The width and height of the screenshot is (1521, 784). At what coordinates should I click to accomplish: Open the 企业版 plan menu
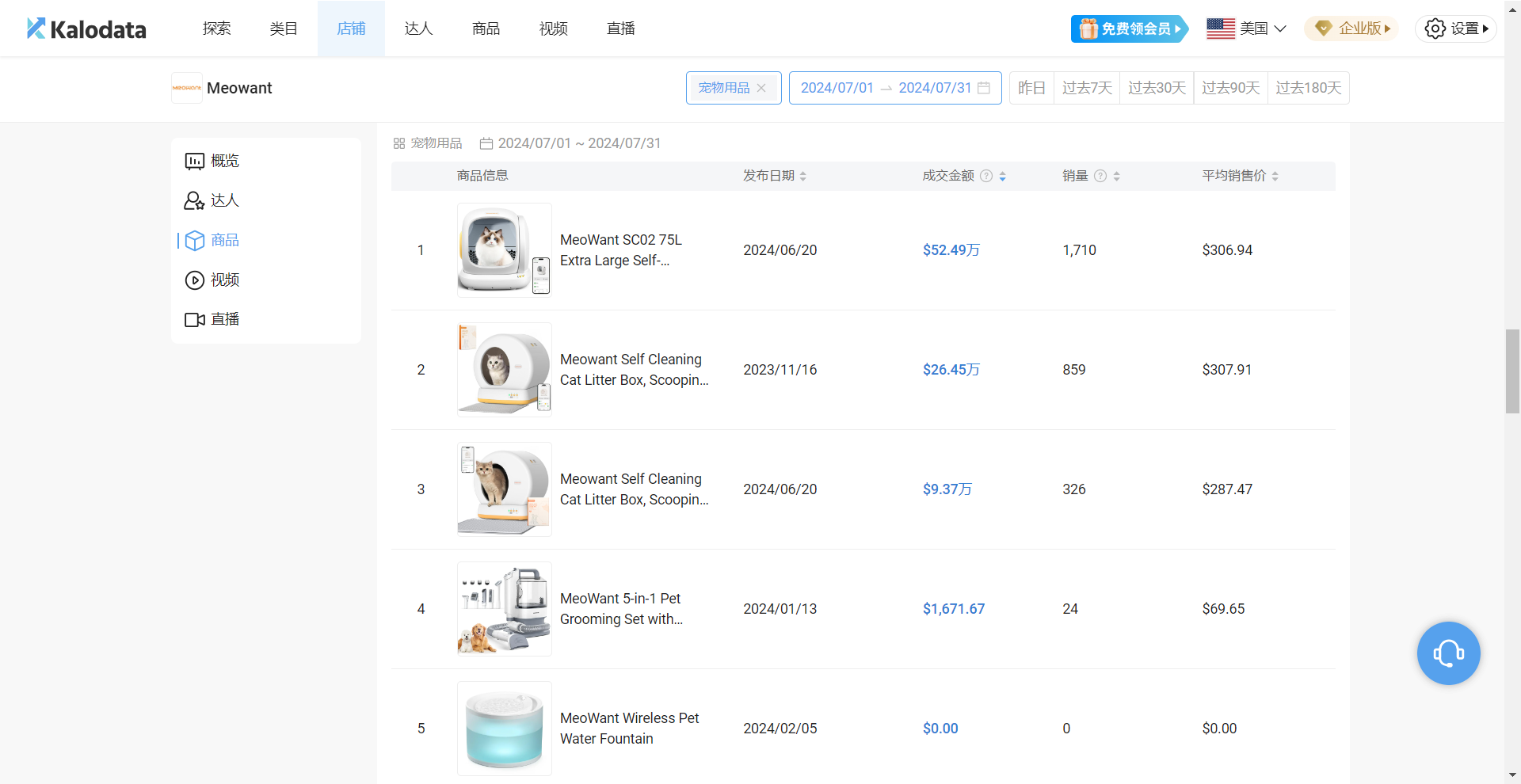[1351, 29]
